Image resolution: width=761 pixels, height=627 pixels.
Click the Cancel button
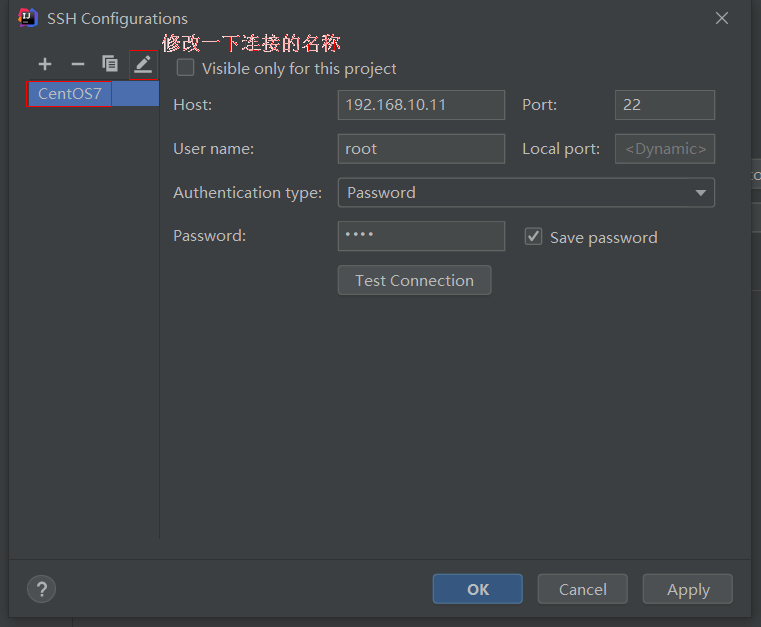[x=582, y=589]
